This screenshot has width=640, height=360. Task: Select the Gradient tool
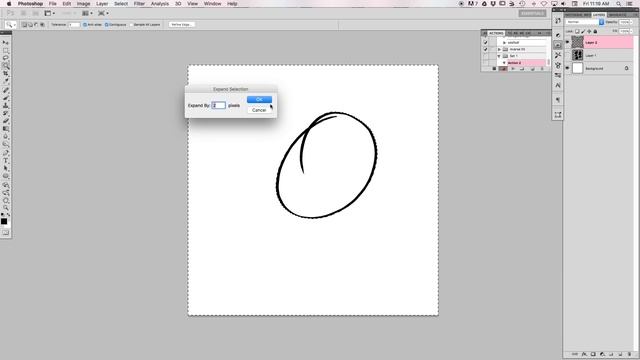tap(6, 129)
